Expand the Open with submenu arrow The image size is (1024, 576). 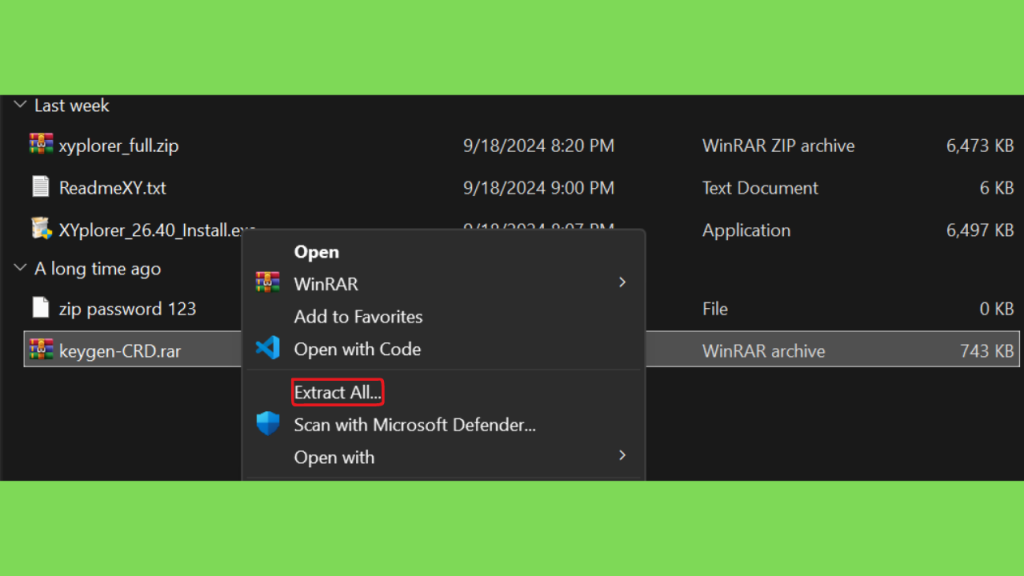coord(622,456)
